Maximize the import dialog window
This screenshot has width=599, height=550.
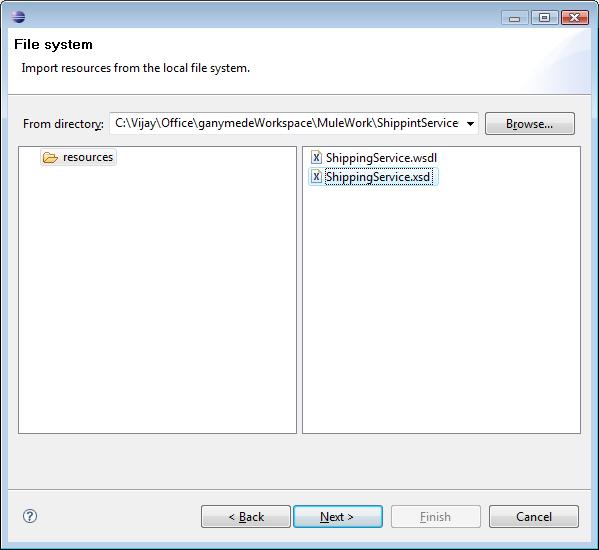tap(544, 18)
